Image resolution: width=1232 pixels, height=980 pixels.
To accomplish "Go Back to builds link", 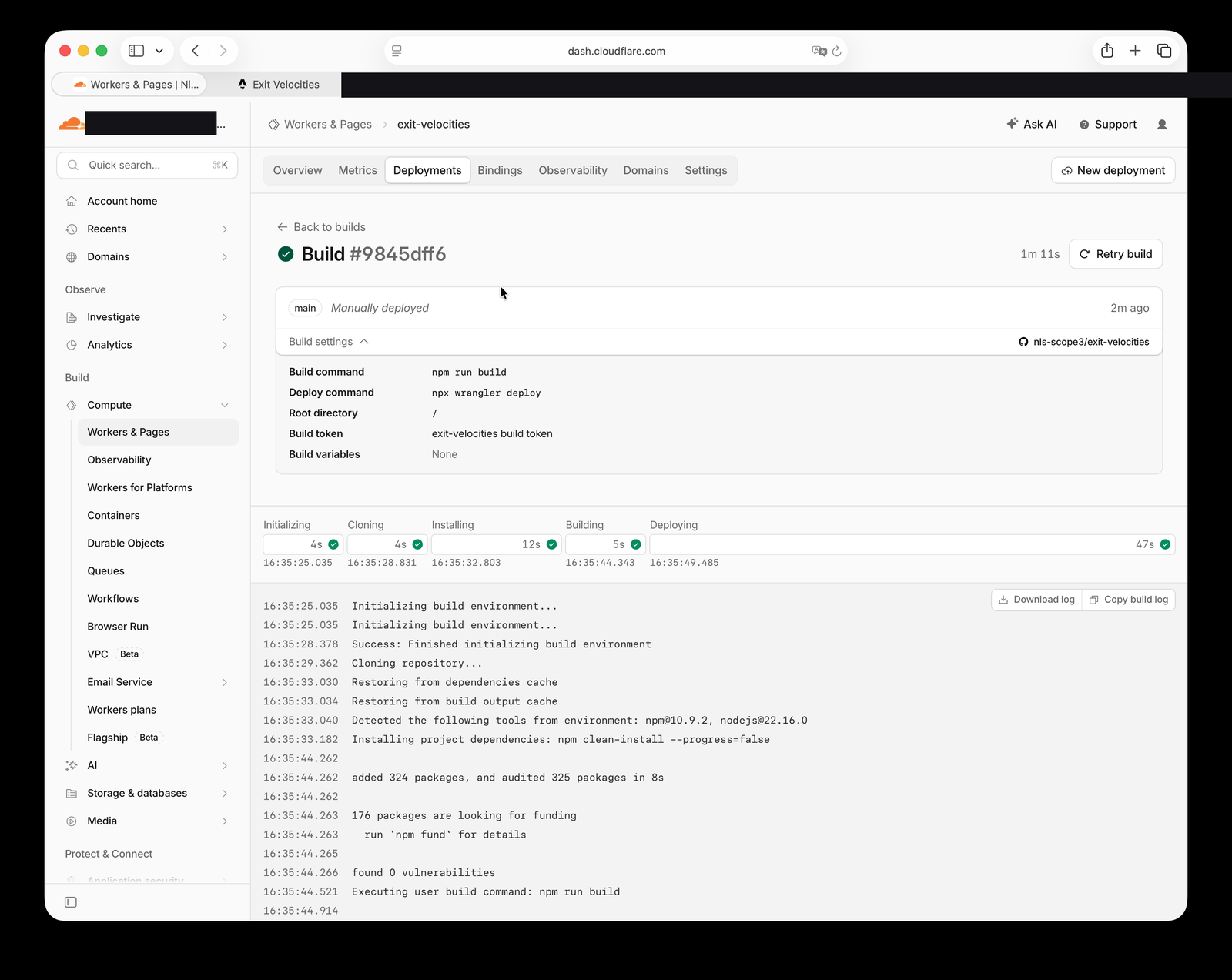I will 321,227.
